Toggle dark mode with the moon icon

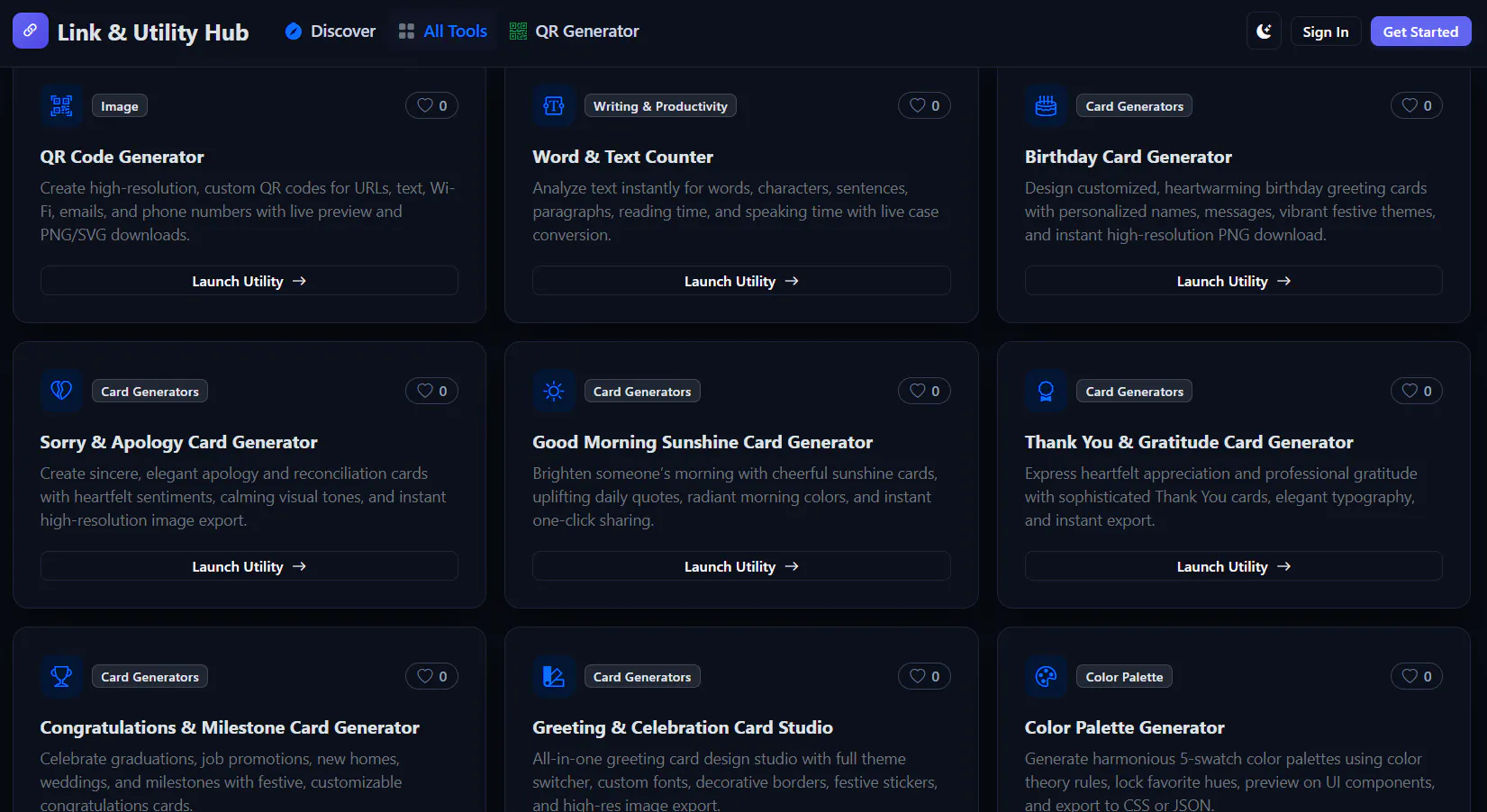(1264, 32)
